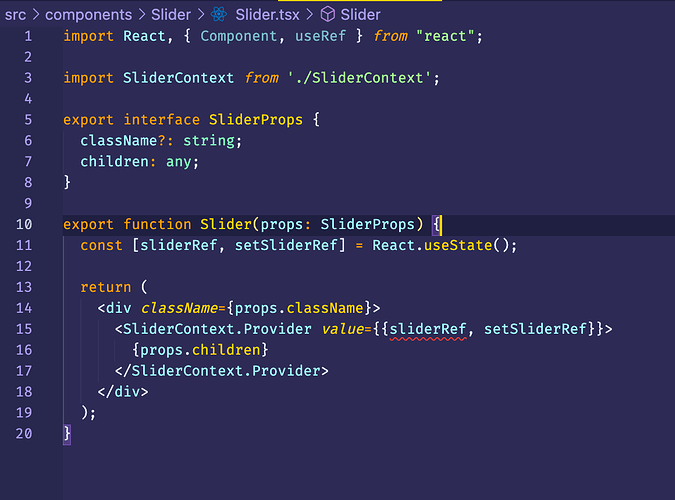Click the cube symbol icon in breadcrumbs
675x500 pixels.
click(x=326, y=15)
